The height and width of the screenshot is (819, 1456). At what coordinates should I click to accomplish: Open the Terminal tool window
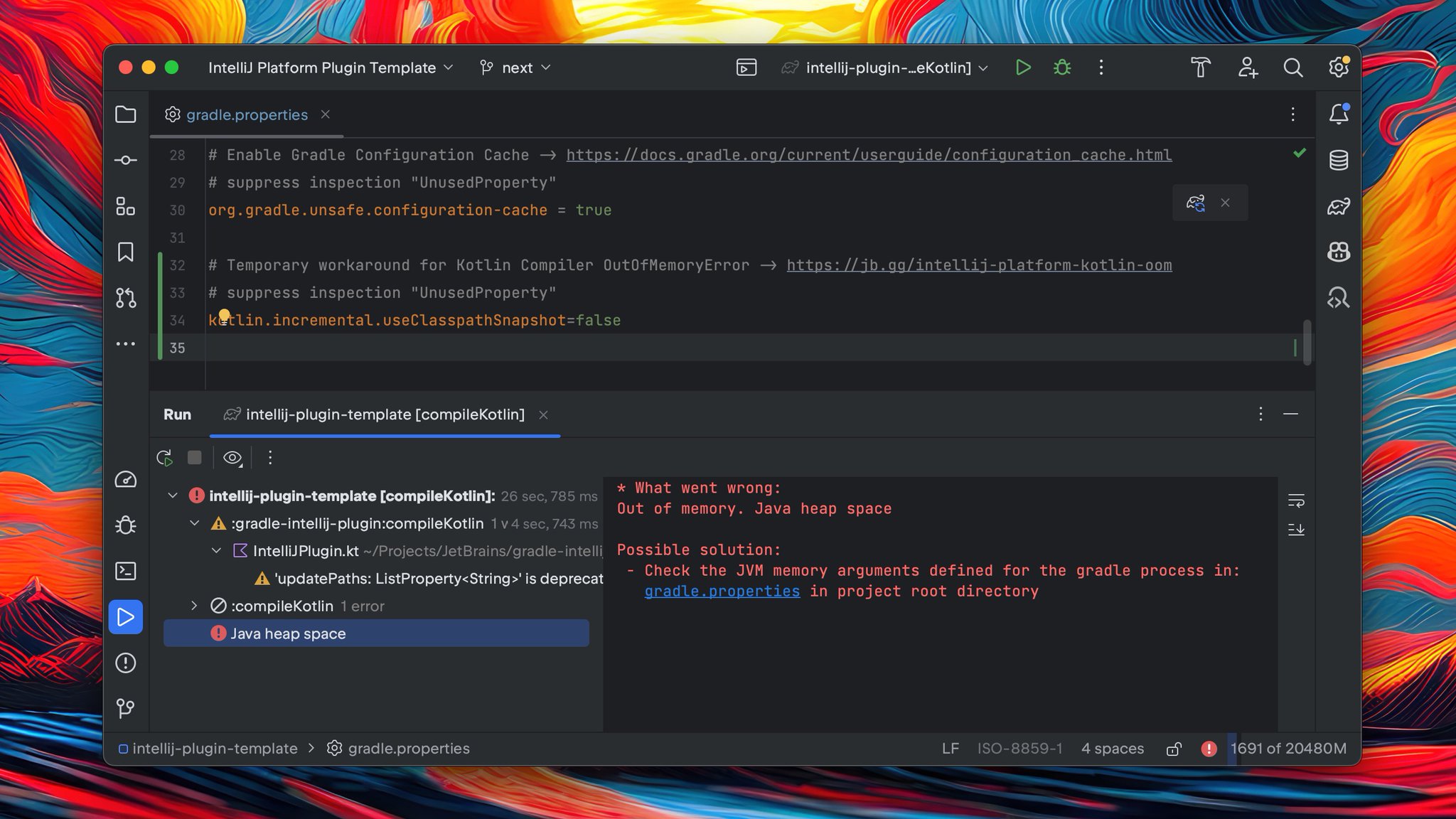[126, 571]
